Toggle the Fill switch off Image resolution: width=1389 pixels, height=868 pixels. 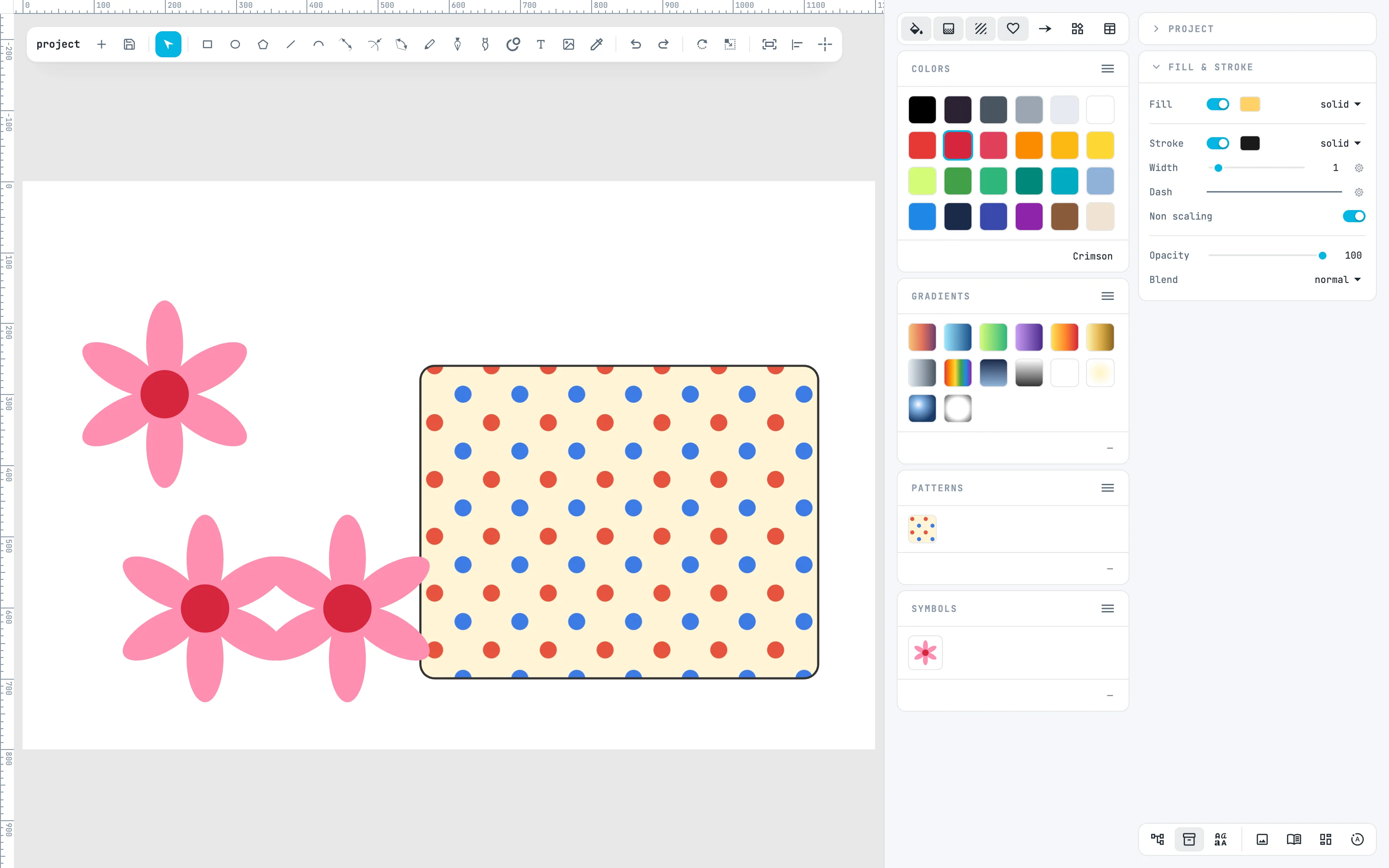1218,104
